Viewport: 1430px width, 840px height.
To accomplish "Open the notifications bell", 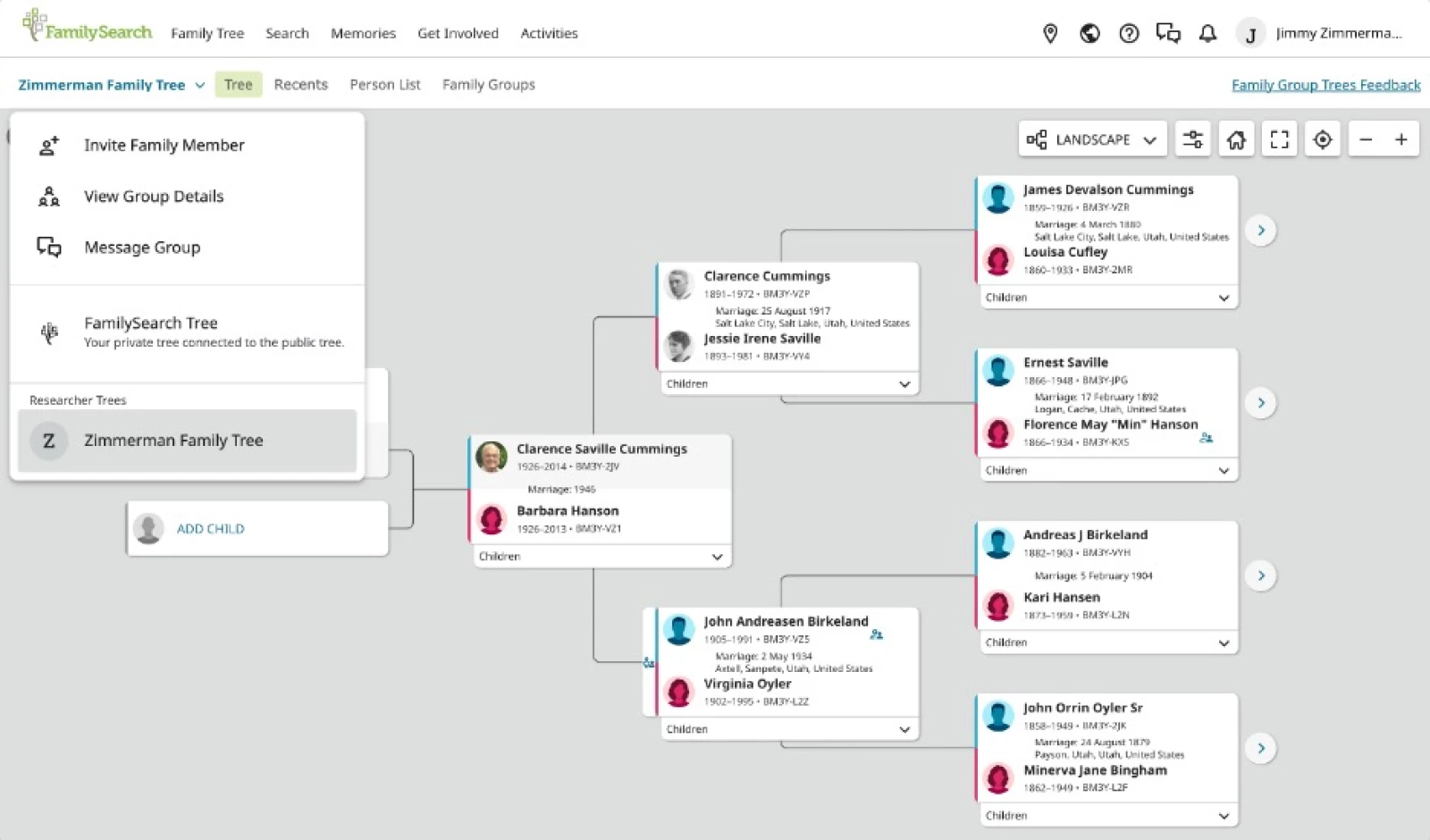I will 1207,34.
